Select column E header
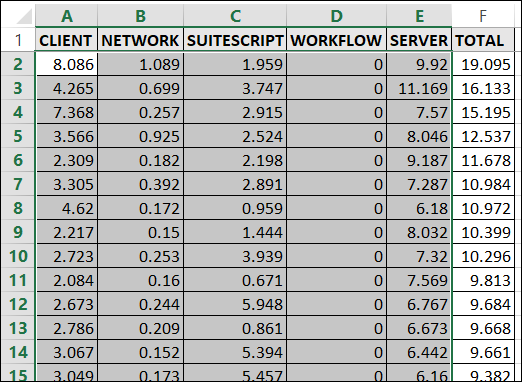522x382 pixels. click(x=419, y=16)
